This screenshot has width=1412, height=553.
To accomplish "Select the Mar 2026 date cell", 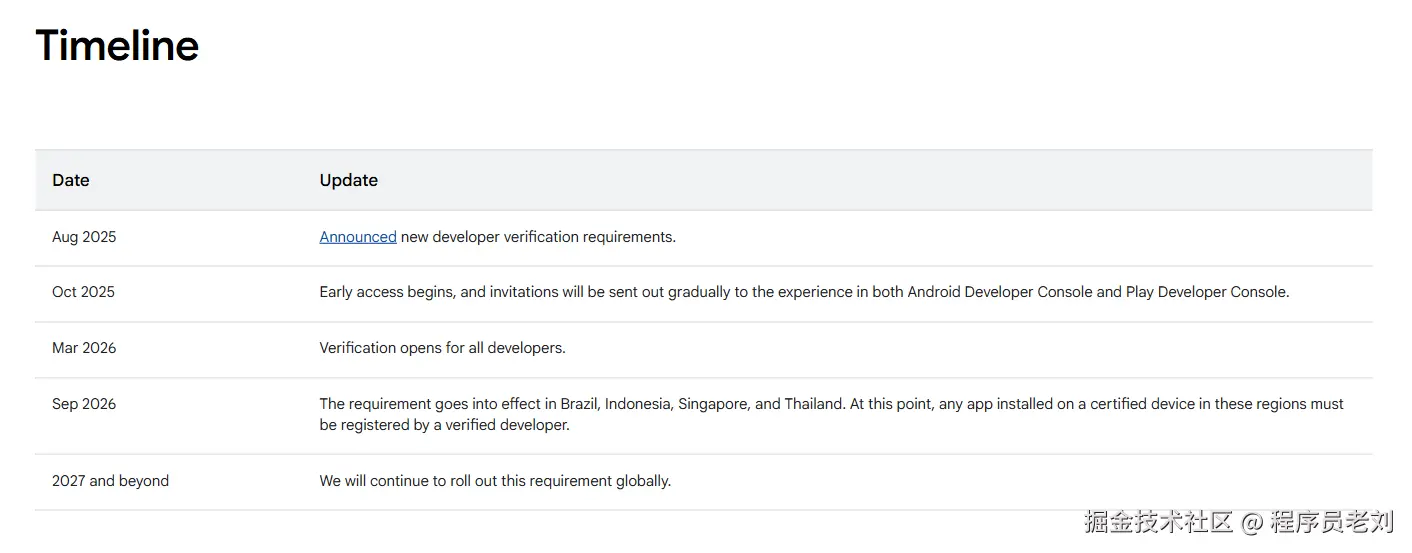I will click(x=84, y=348).
